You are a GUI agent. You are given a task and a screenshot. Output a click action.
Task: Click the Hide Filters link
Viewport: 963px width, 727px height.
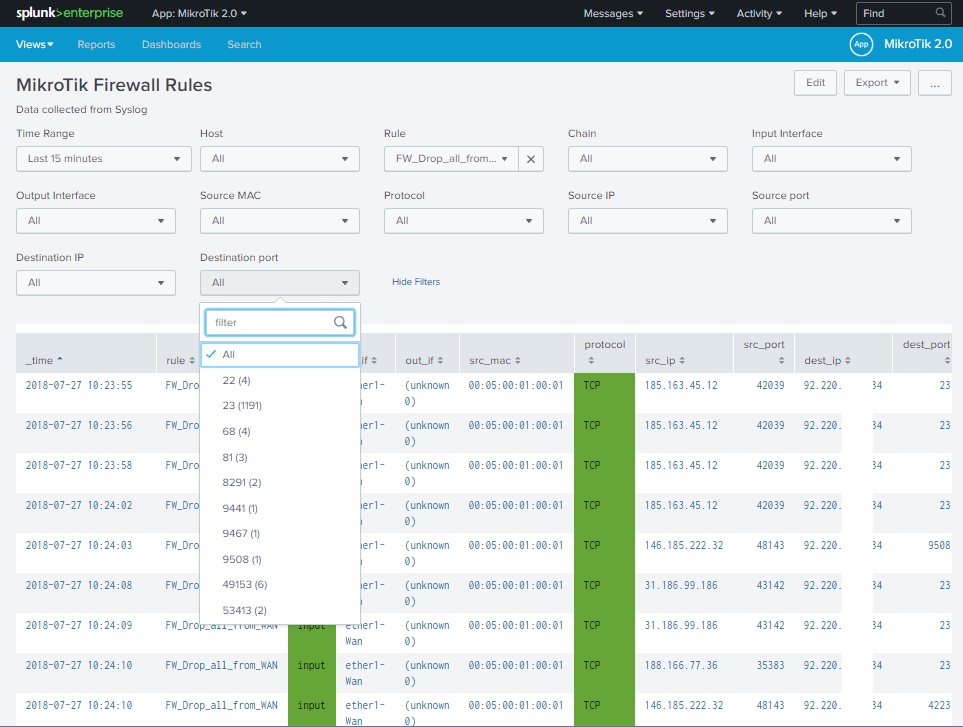416,282
